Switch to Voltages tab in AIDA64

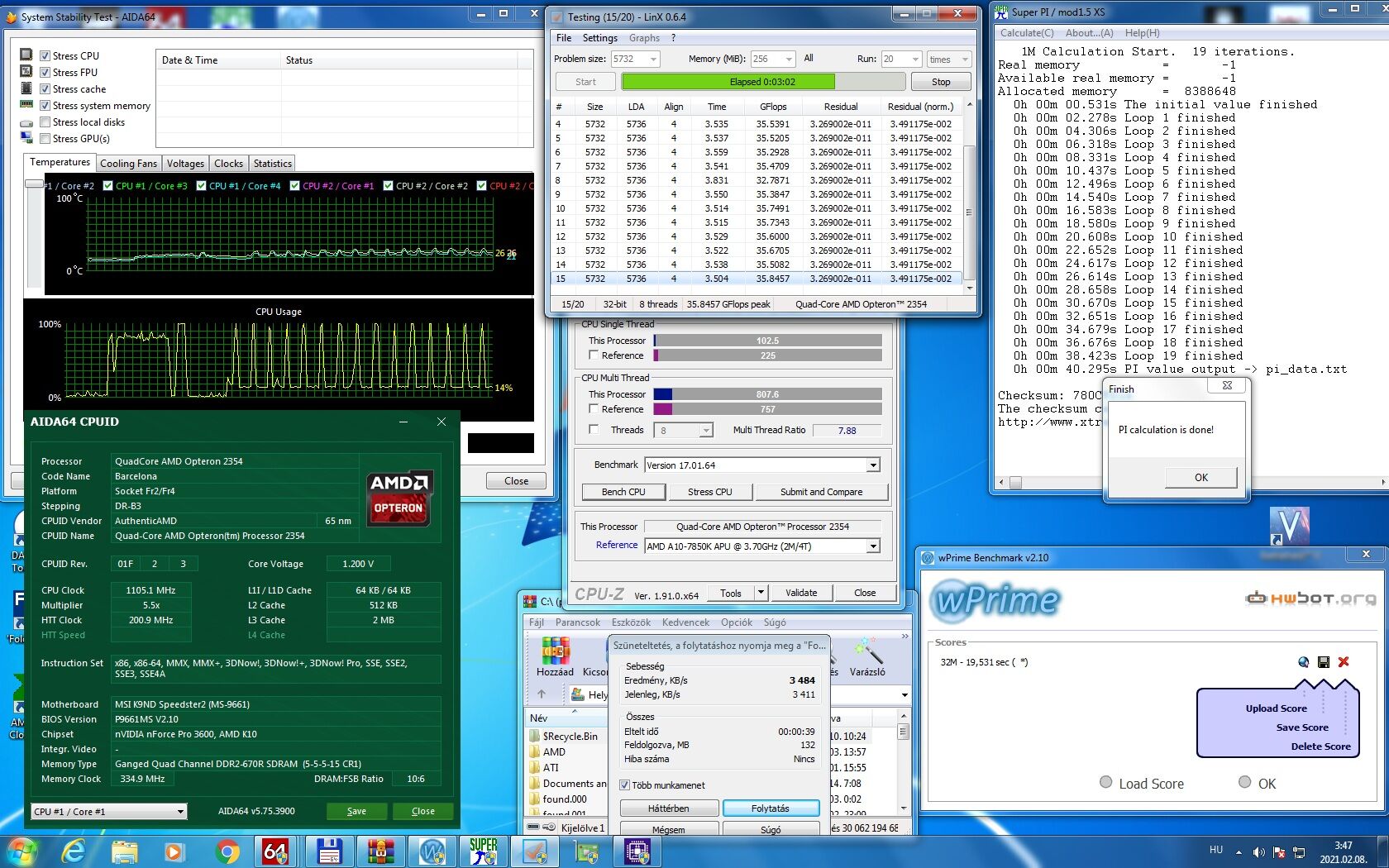click(x=185, y=164)
